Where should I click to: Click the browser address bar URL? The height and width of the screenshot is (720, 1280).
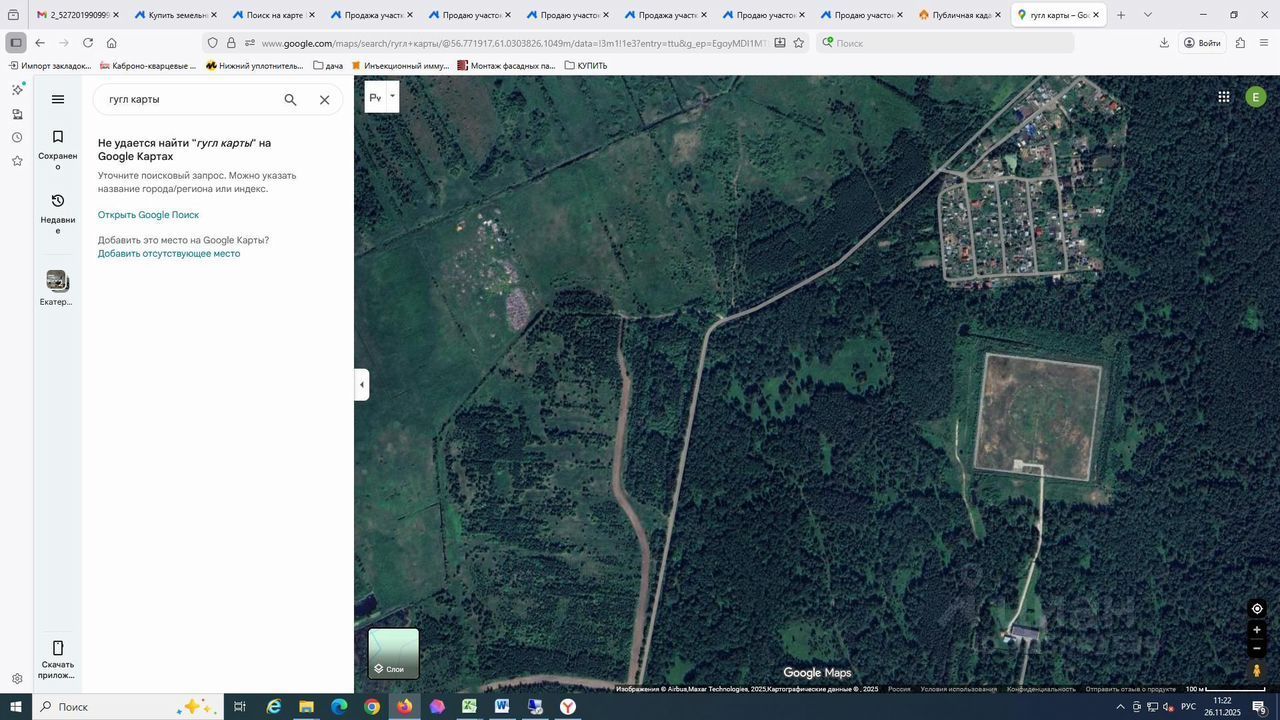(x=513, y=43)
